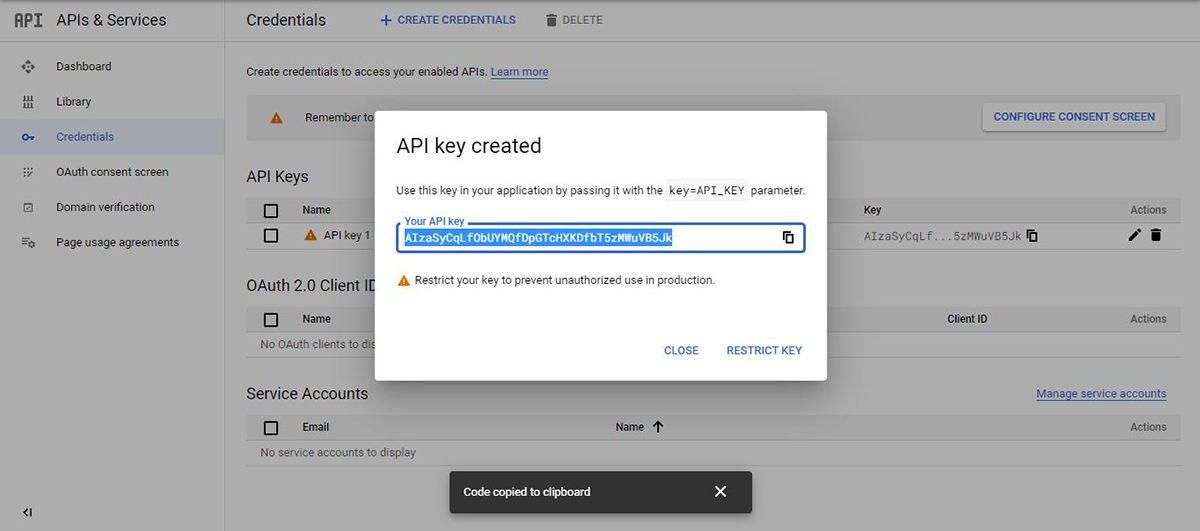This screenshot has height=531, width=1200.
Task: Select all Service Accounts header checkbox
Action: (271, 428)
